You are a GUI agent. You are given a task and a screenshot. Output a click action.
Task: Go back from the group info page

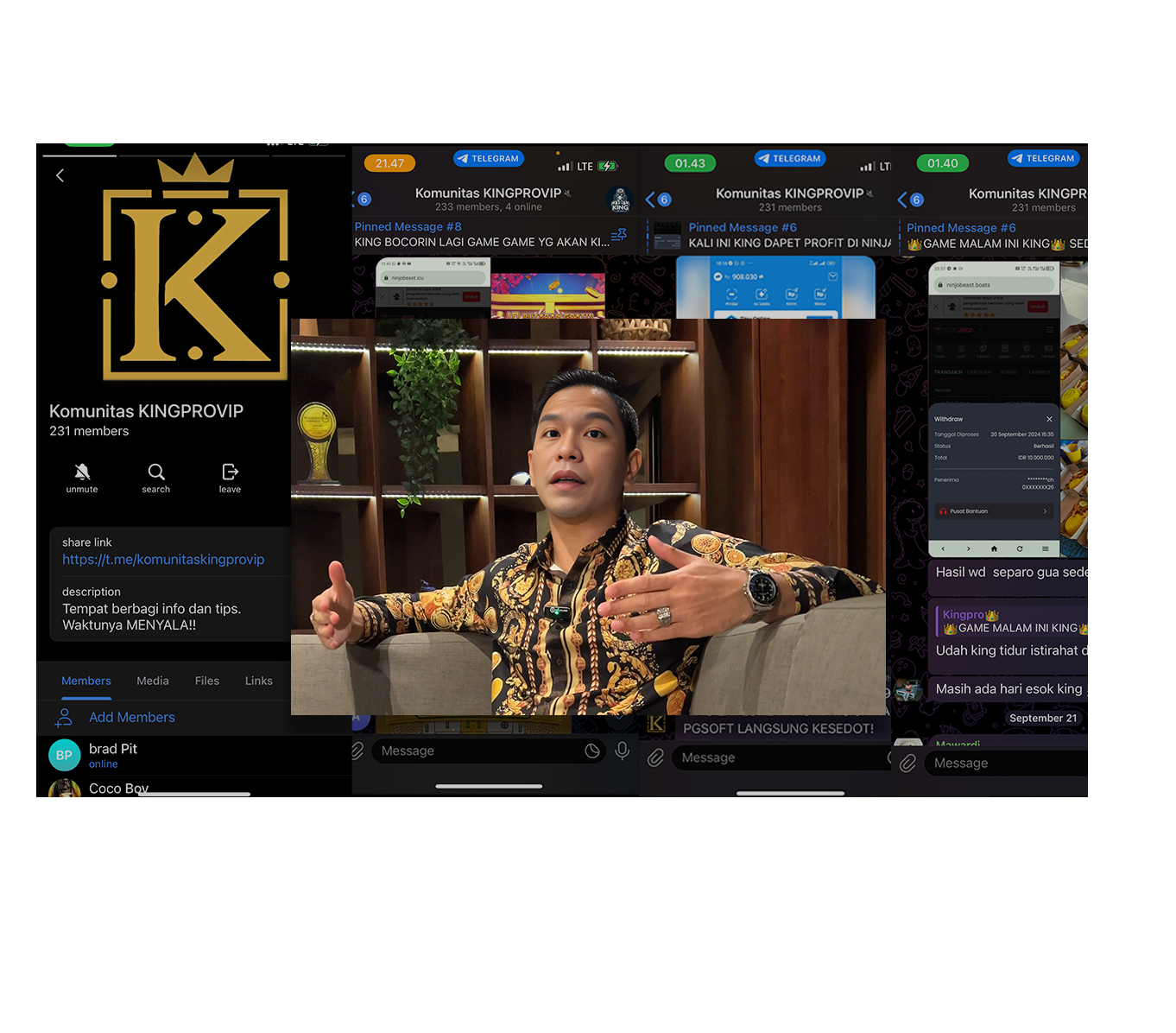tap(60, 176)
